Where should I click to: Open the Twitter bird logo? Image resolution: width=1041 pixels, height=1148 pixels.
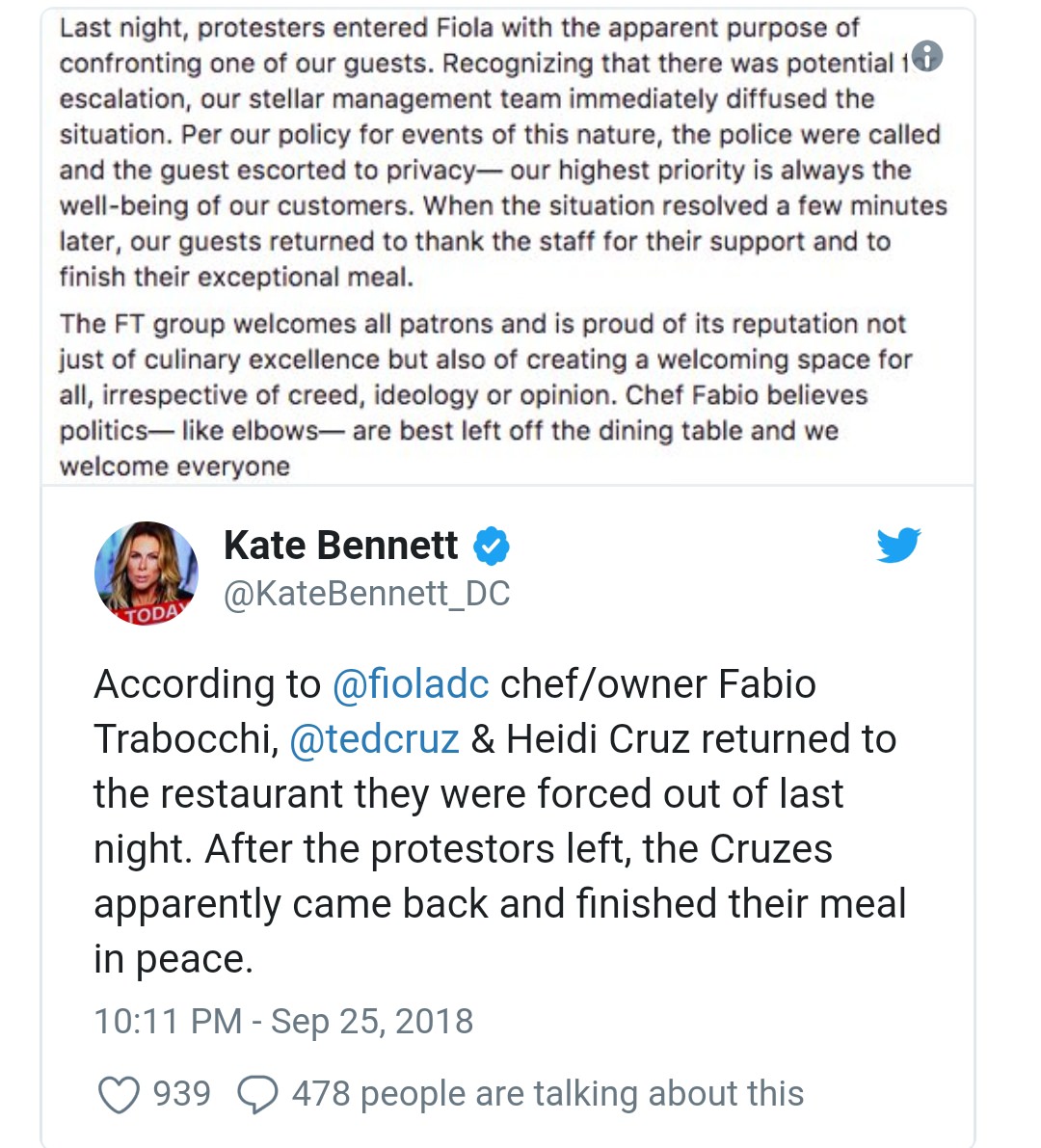coord(898,544)
